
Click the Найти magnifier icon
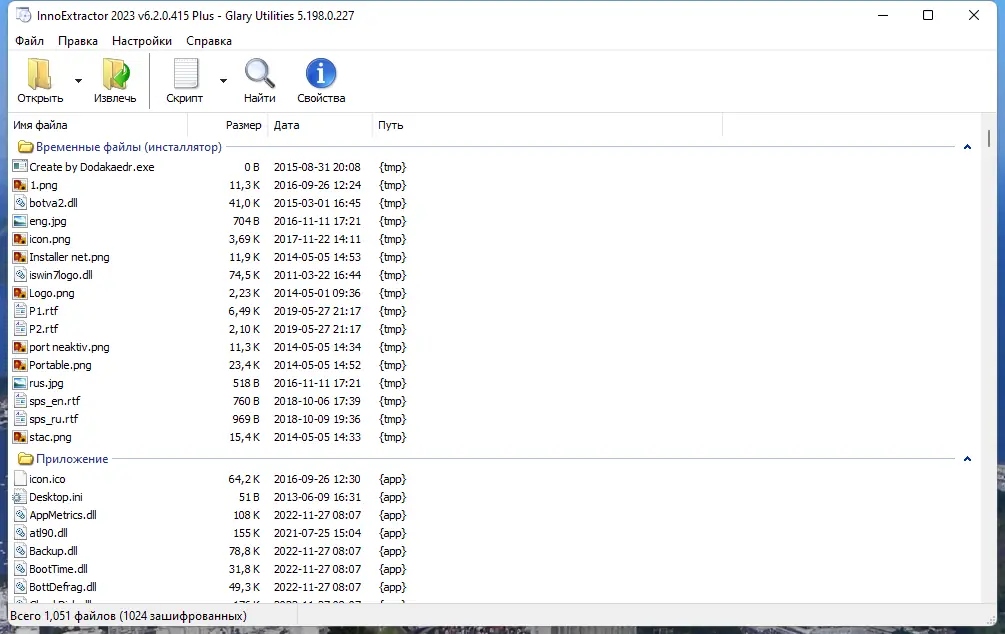pyautogui.click(x=260, y=74)
